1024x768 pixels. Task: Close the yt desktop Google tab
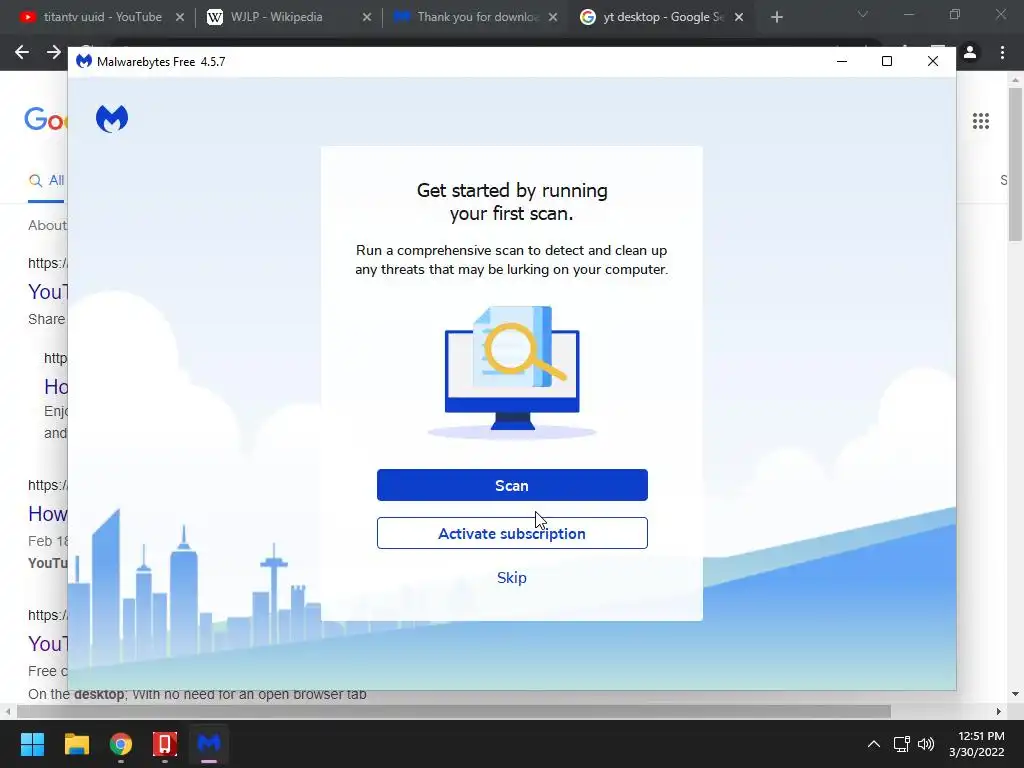coord(739,18)
